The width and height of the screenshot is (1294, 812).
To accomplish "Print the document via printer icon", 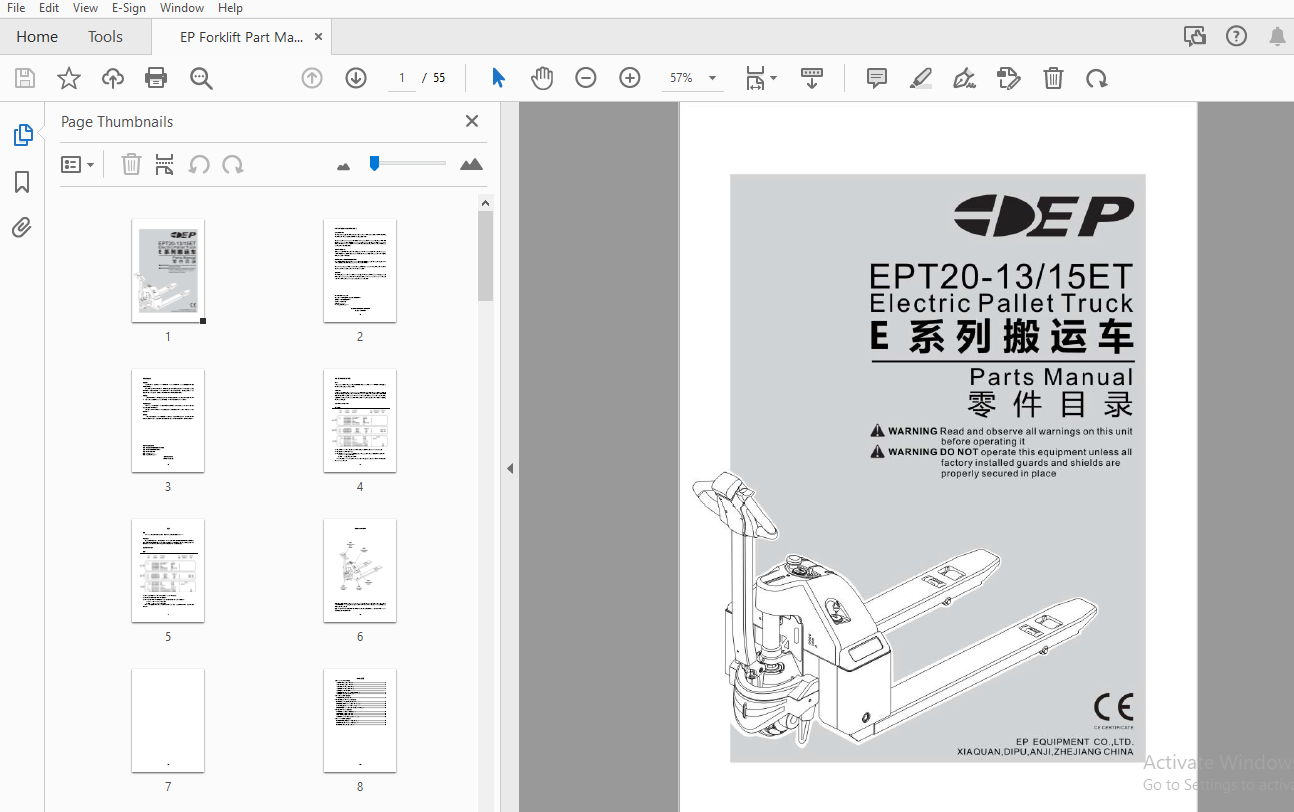I will click(156, 78).
